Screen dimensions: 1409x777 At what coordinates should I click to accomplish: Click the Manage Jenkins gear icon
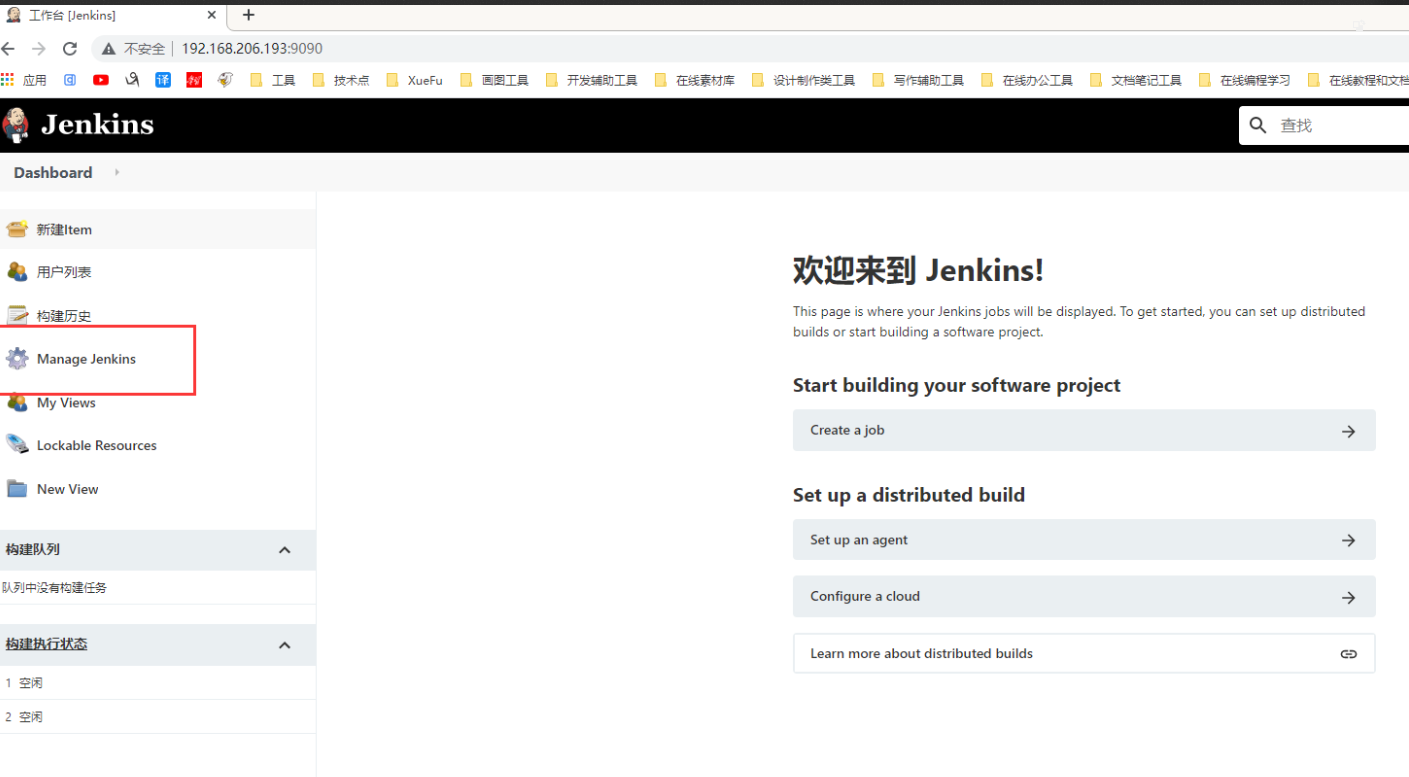17,359
